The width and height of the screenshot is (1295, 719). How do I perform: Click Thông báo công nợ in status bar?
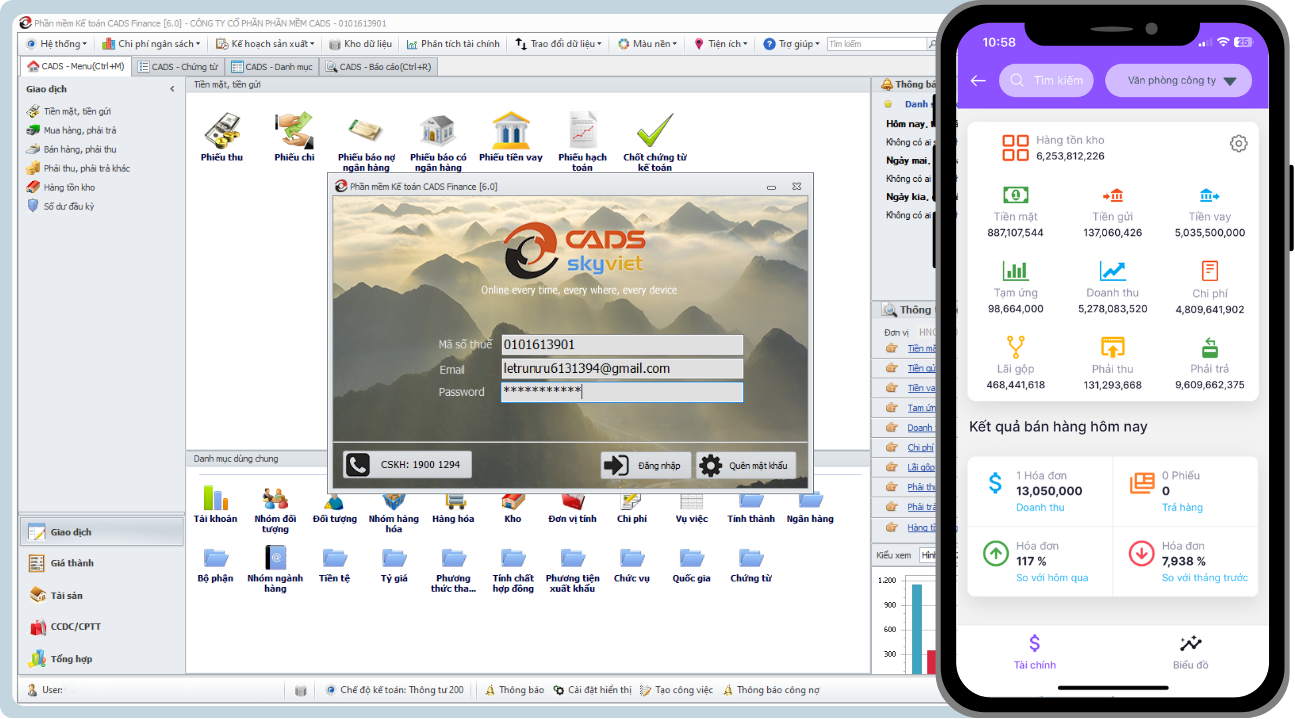pyautogui.click(x=771, y=690)
